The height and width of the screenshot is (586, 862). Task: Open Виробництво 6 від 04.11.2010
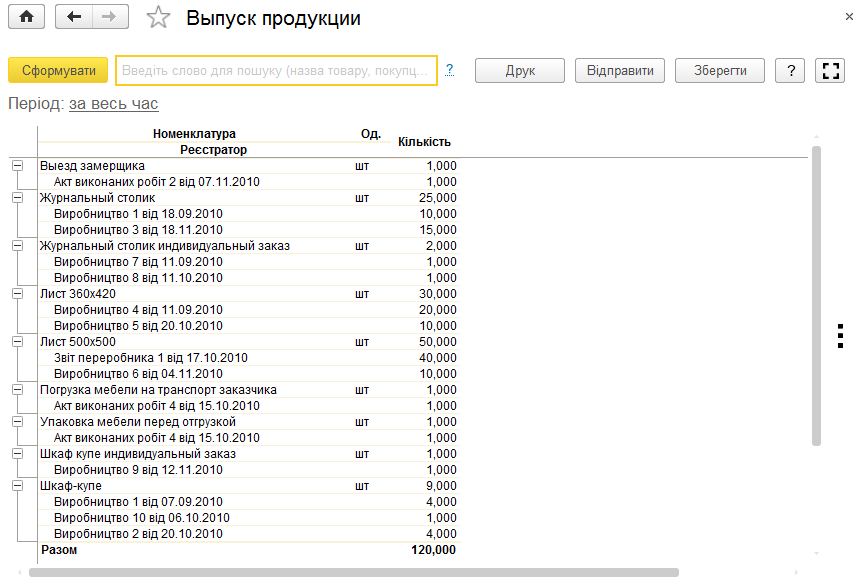(x=138, y=373)
